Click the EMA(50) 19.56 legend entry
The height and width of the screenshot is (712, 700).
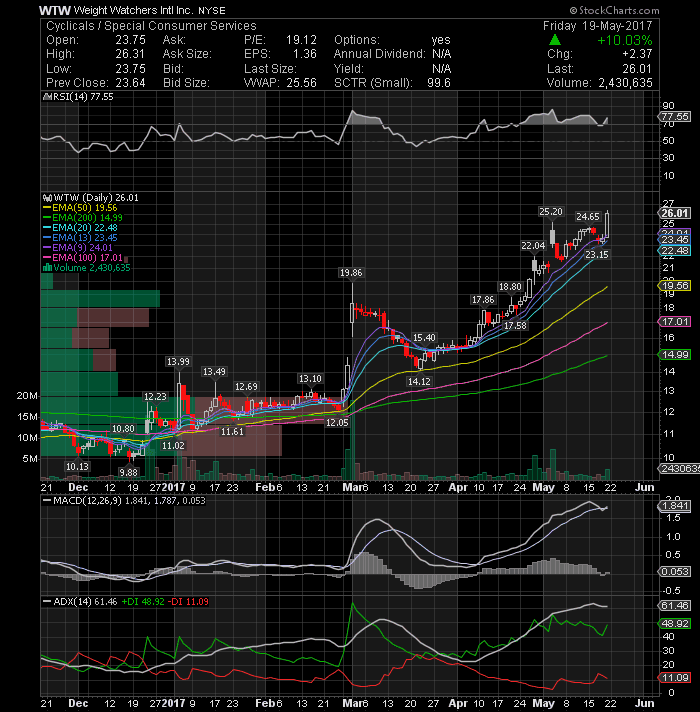tap(80, 208)
